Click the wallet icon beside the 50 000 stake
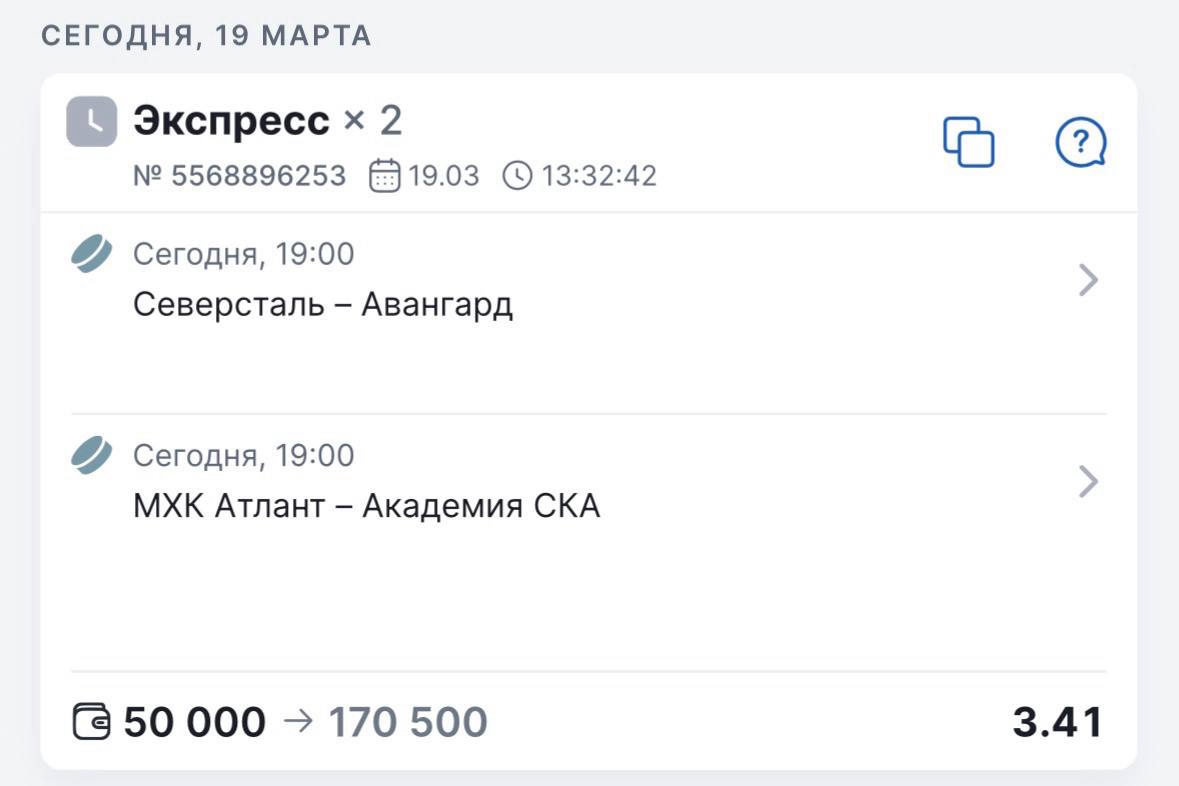1179x786 pixels. point(92,722)
